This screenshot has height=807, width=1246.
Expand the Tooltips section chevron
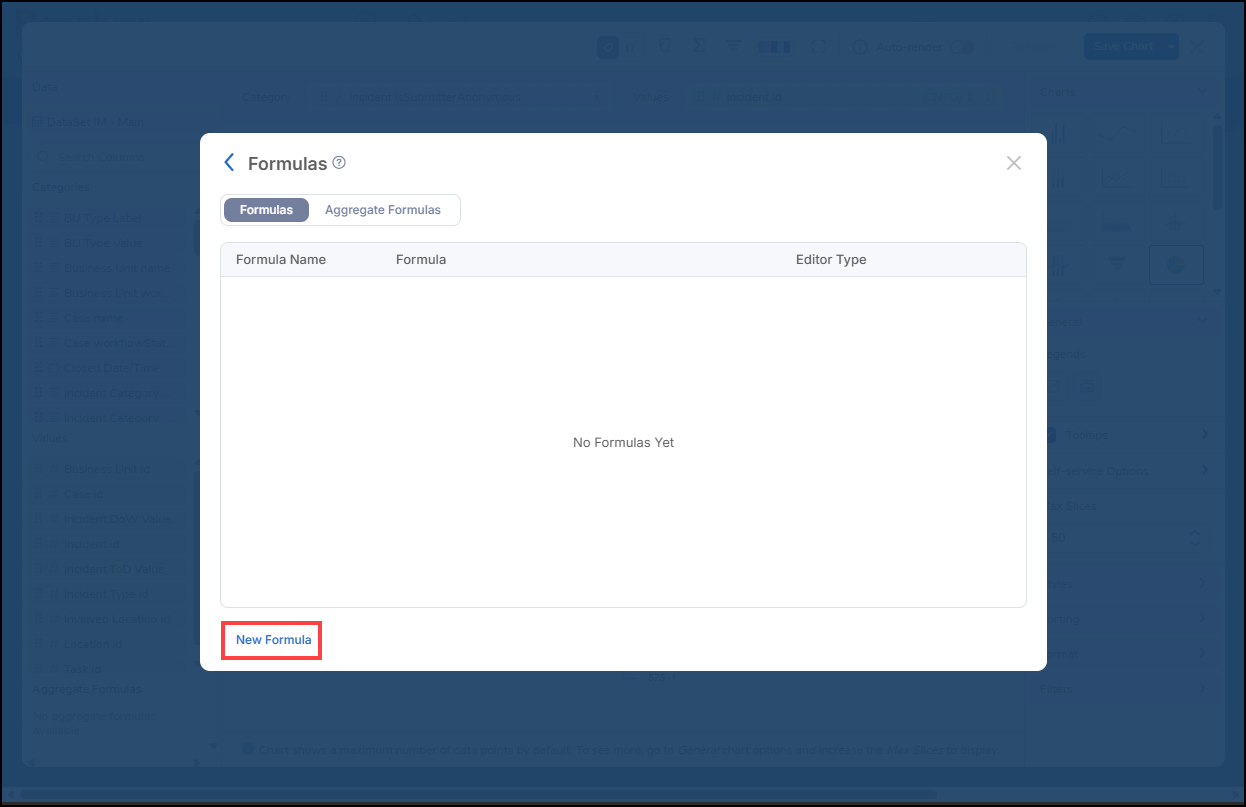pyautogui.click(x=1204, y=435)
